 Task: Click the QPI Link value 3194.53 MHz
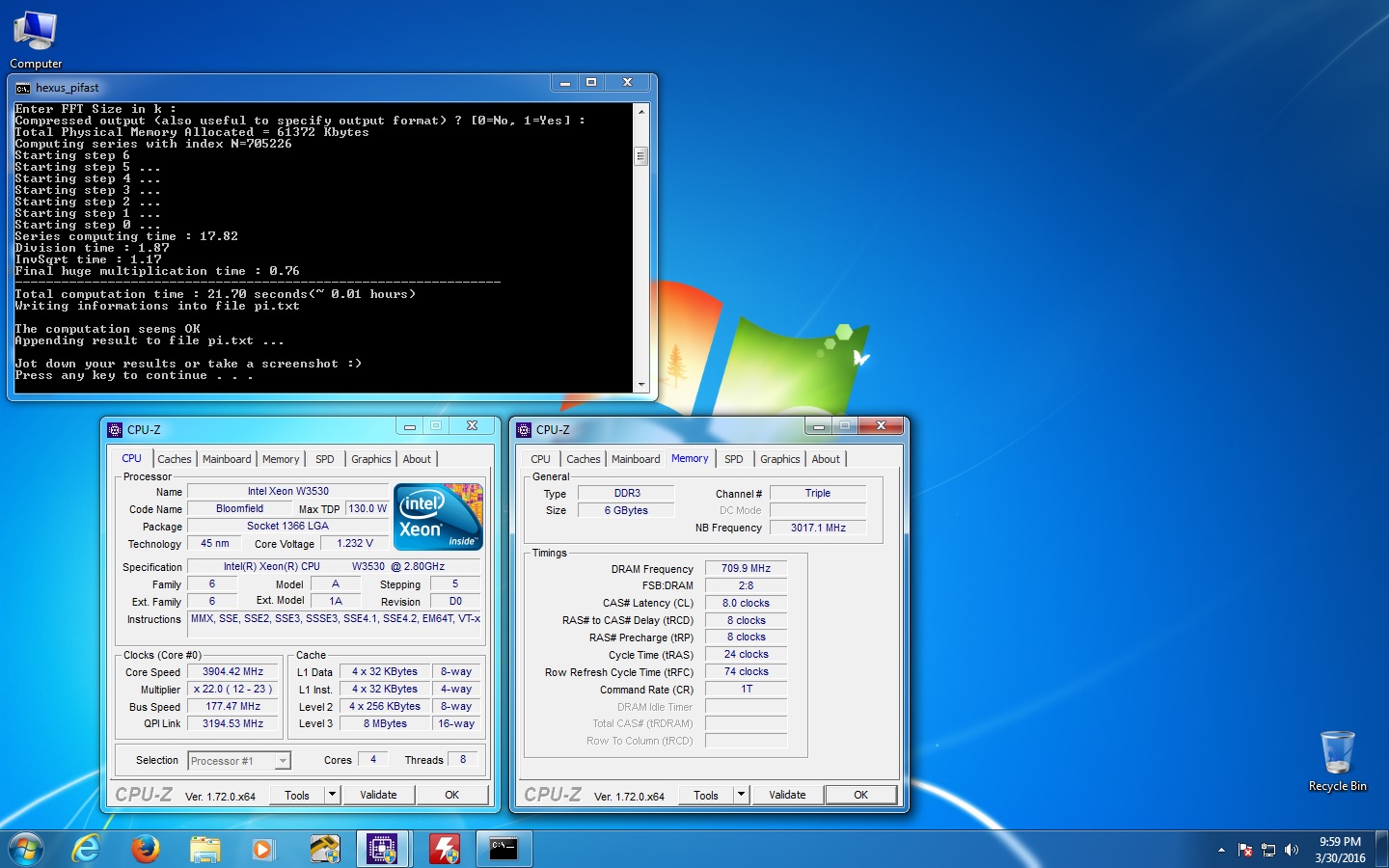232,723
